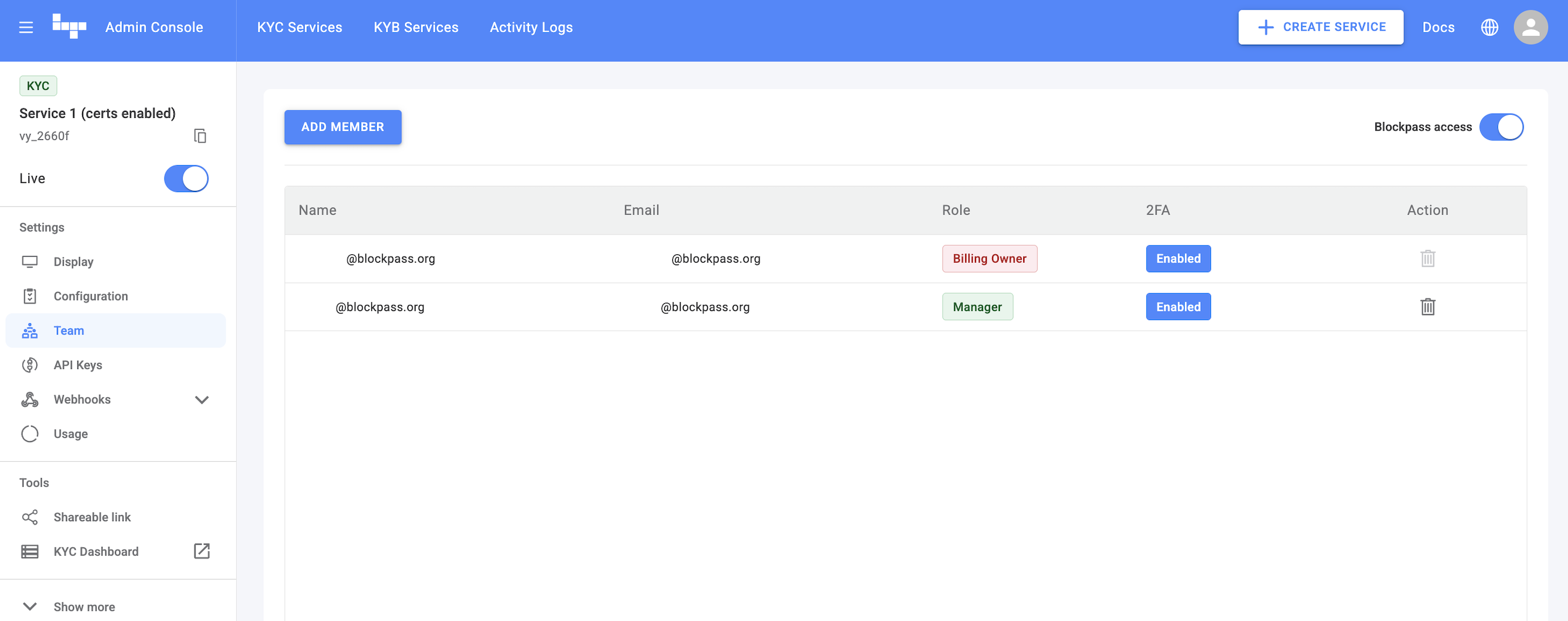The height and width of the screenshot is (621, 1568).
Task: Expand Show more in the sidebar
Action: click(x=84, y=607)
